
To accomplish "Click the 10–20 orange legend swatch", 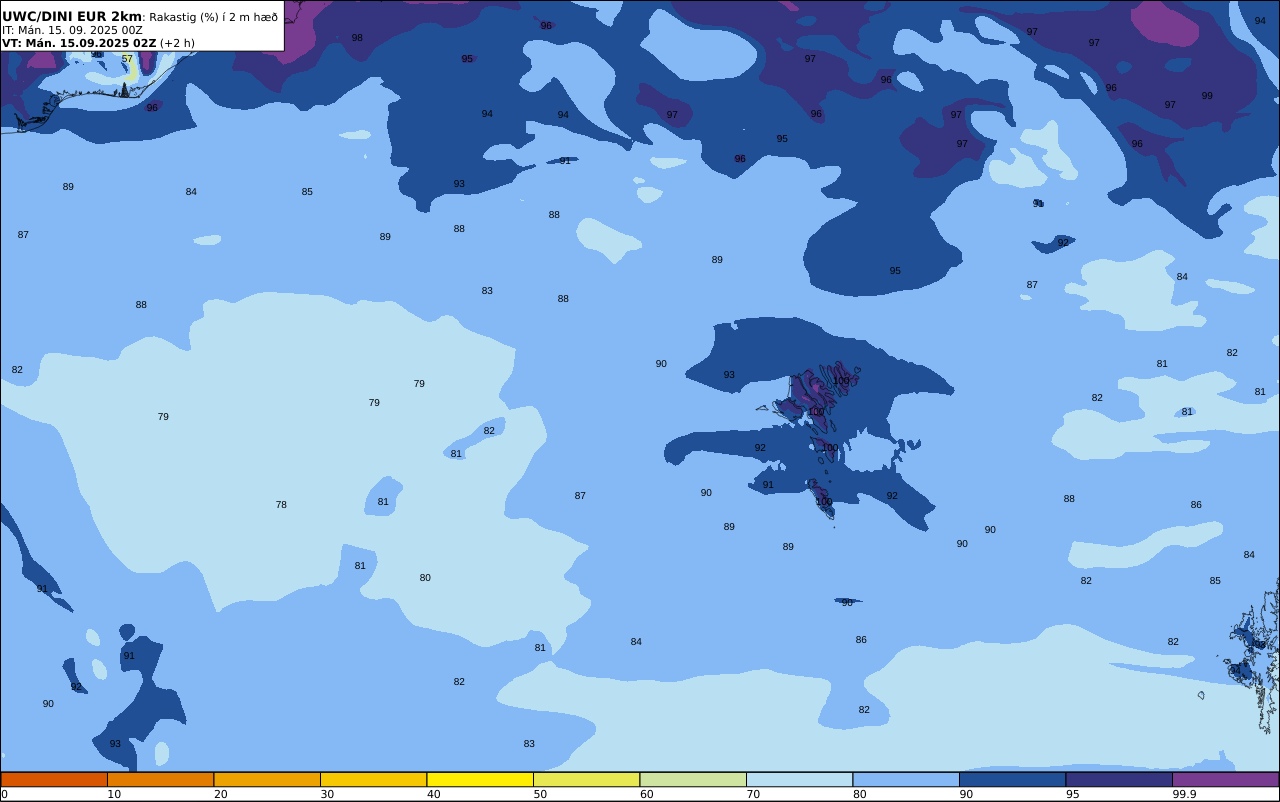I will click(x=160, y=779).
